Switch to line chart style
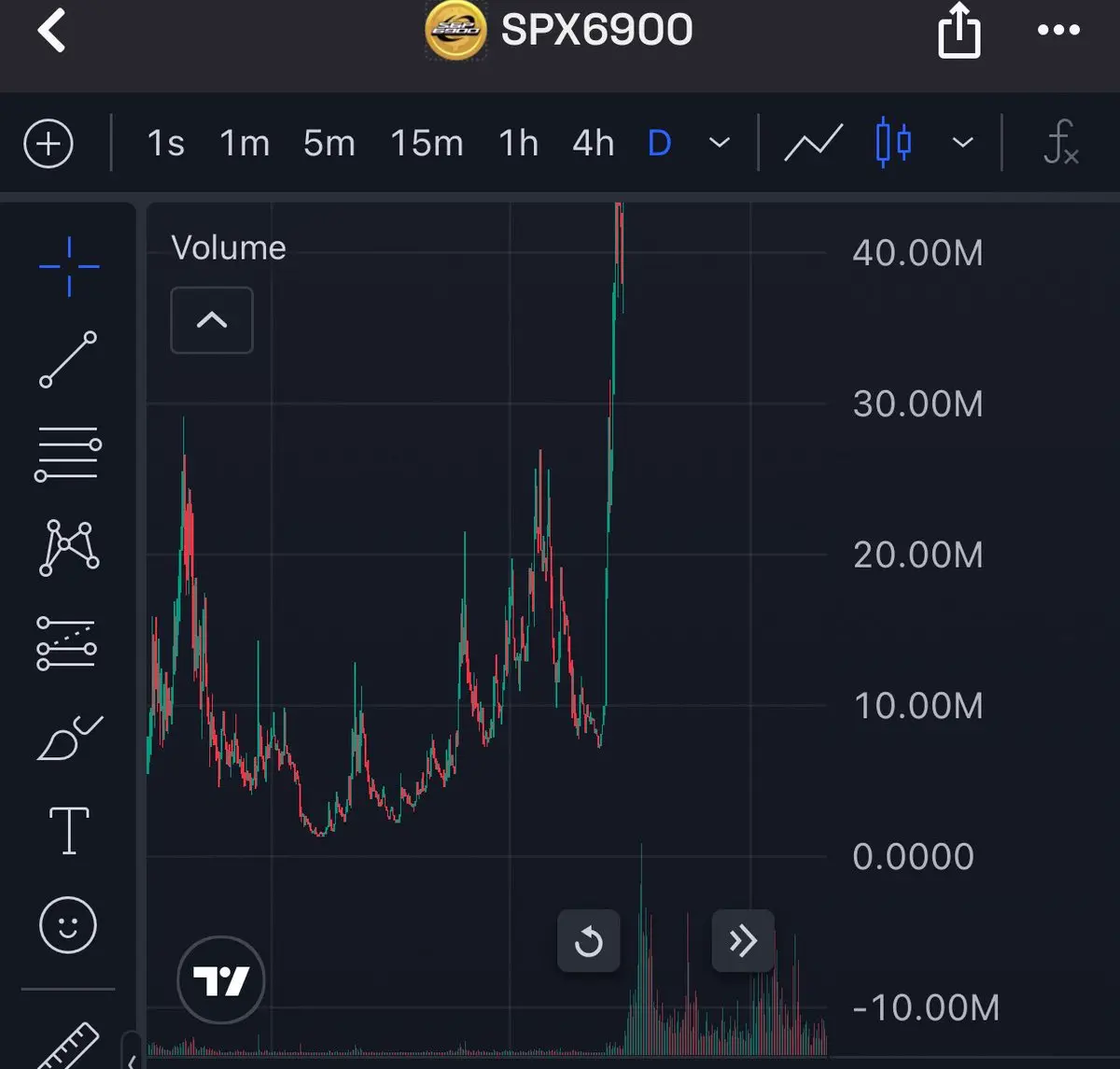 (813, 143)
